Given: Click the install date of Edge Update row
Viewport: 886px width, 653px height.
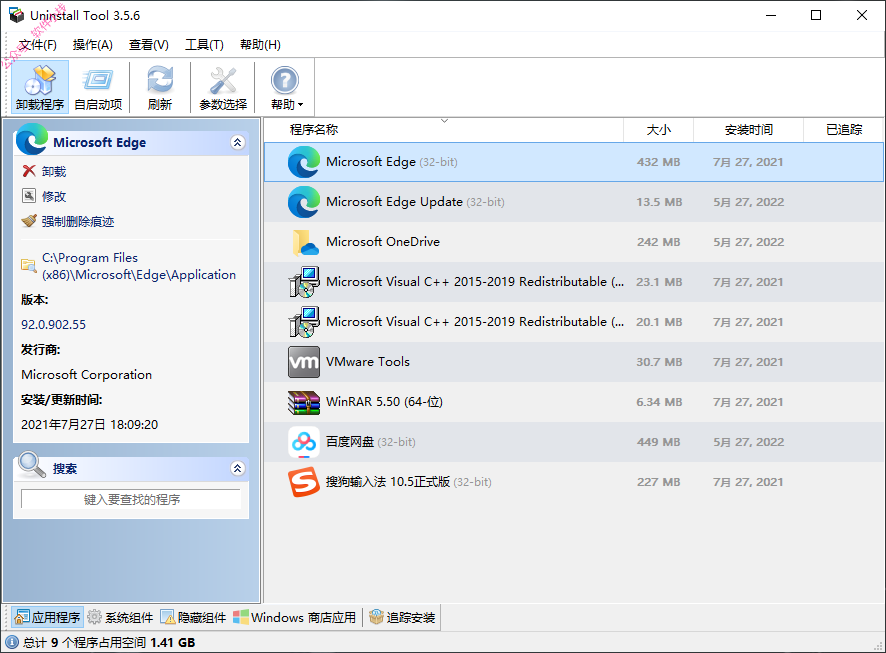Looking at the screenshot, I should pyautogui.click(x=748, y=202).
